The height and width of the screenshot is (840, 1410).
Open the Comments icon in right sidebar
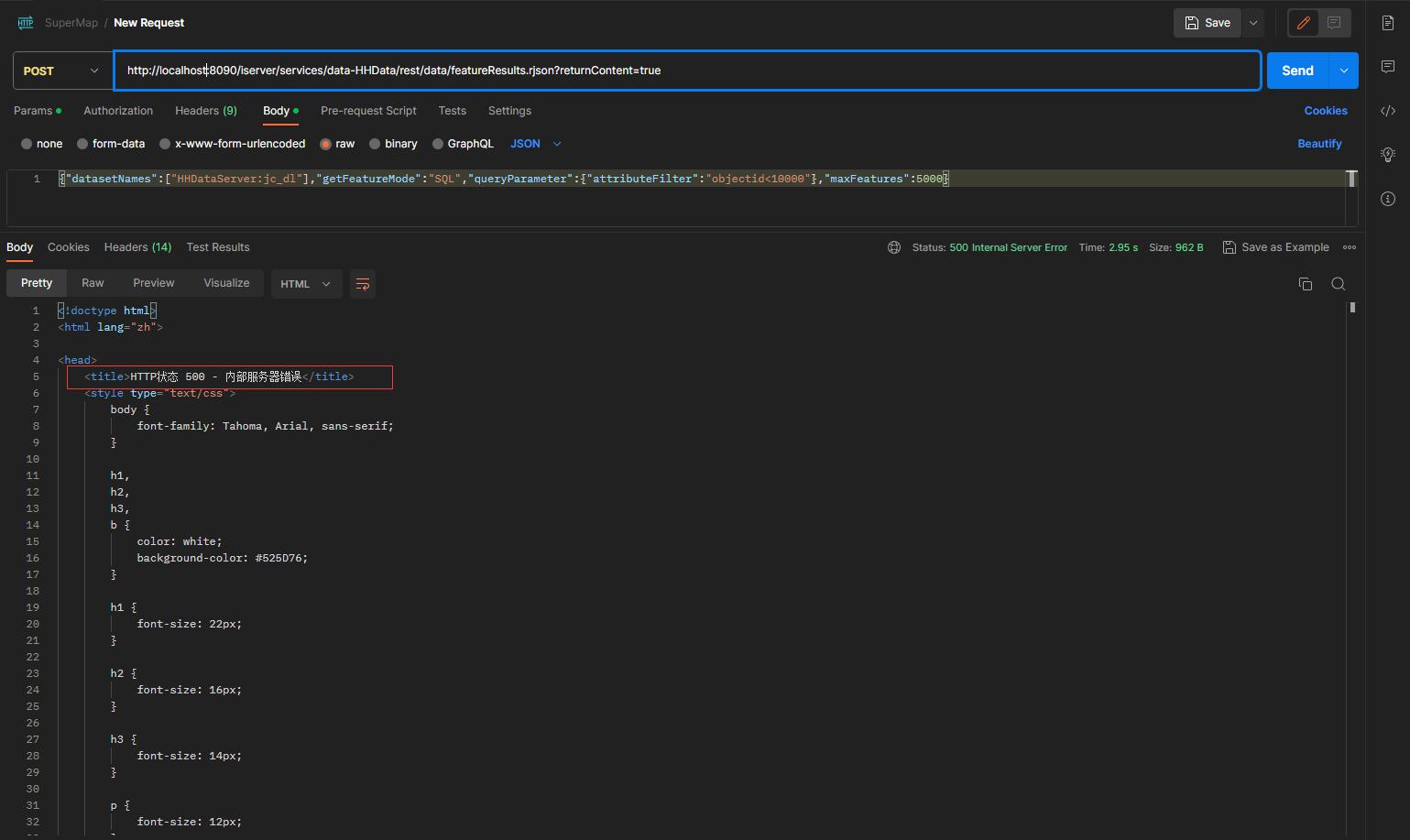[x=1388, y=67]
